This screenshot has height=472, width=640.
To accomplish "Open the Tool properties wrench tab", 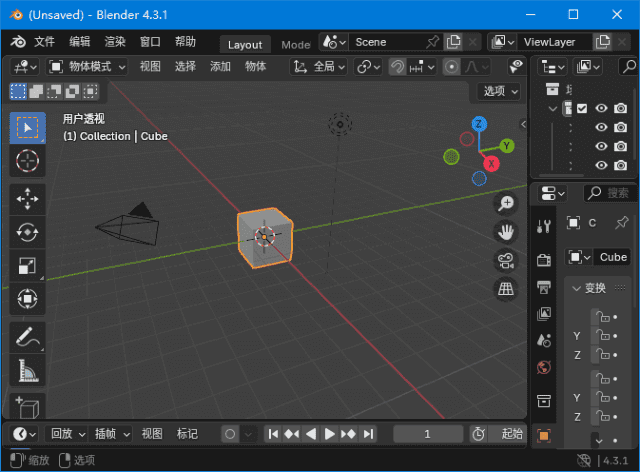I will [544, 226].
